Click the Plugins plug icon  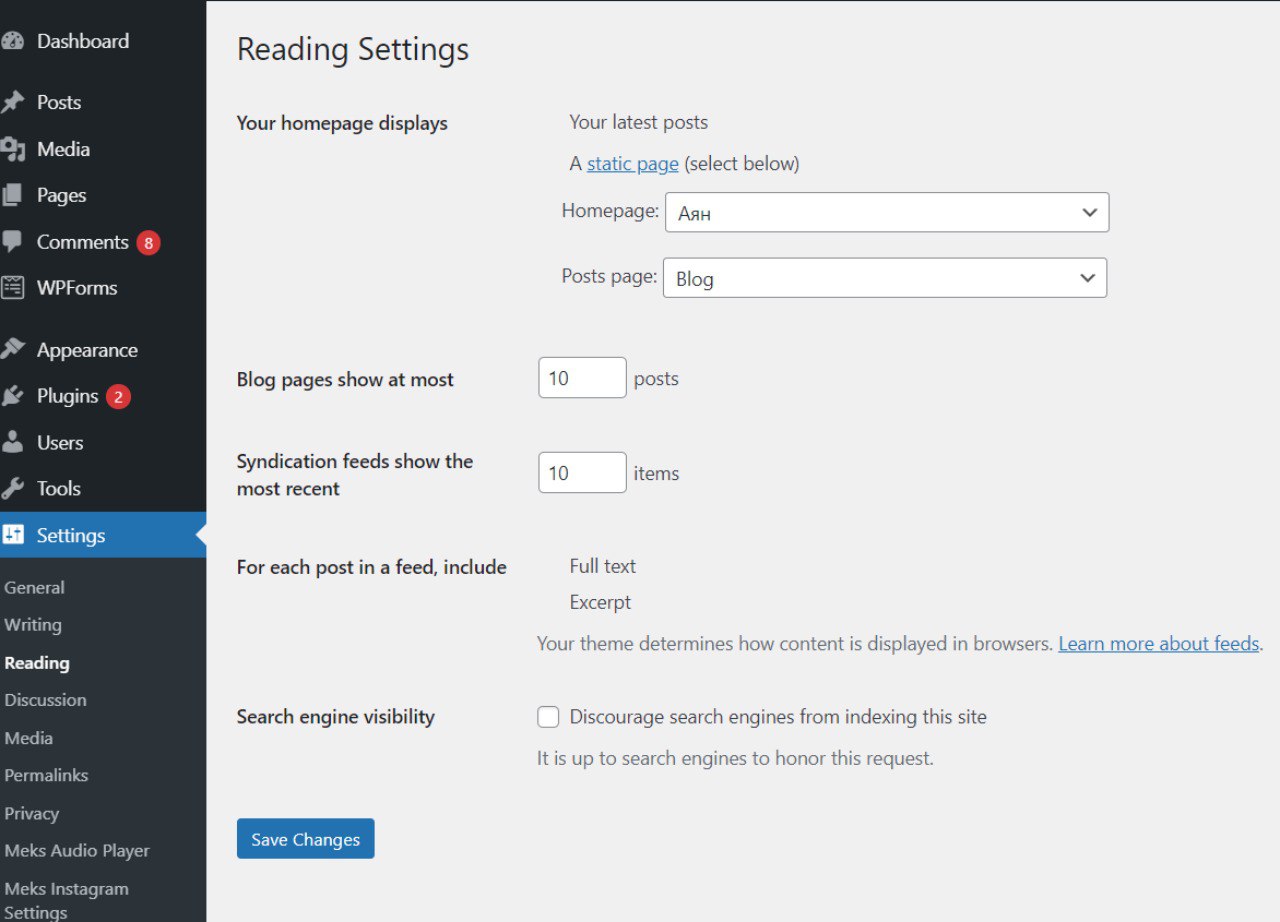pyautogui.click(x=12, y=396)
